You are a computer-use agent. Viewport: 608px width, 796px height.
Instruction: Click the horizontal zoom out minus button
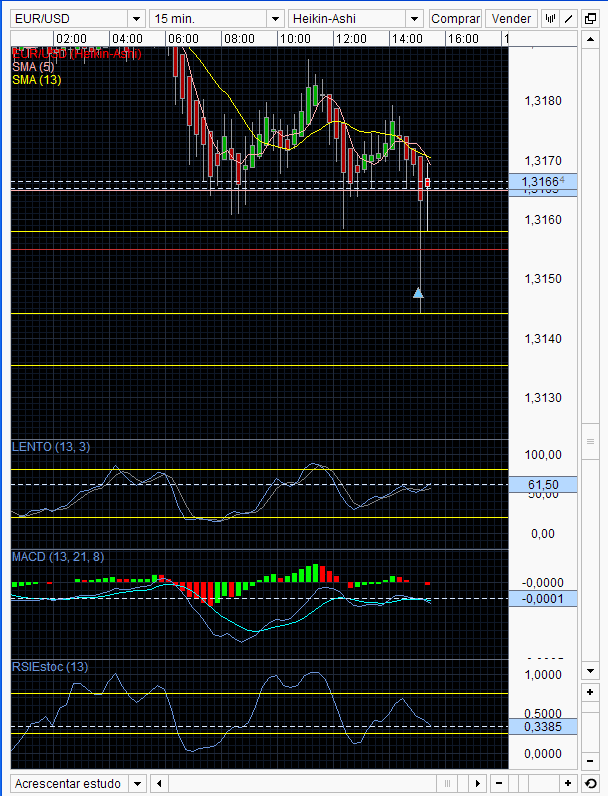(499, 784)
